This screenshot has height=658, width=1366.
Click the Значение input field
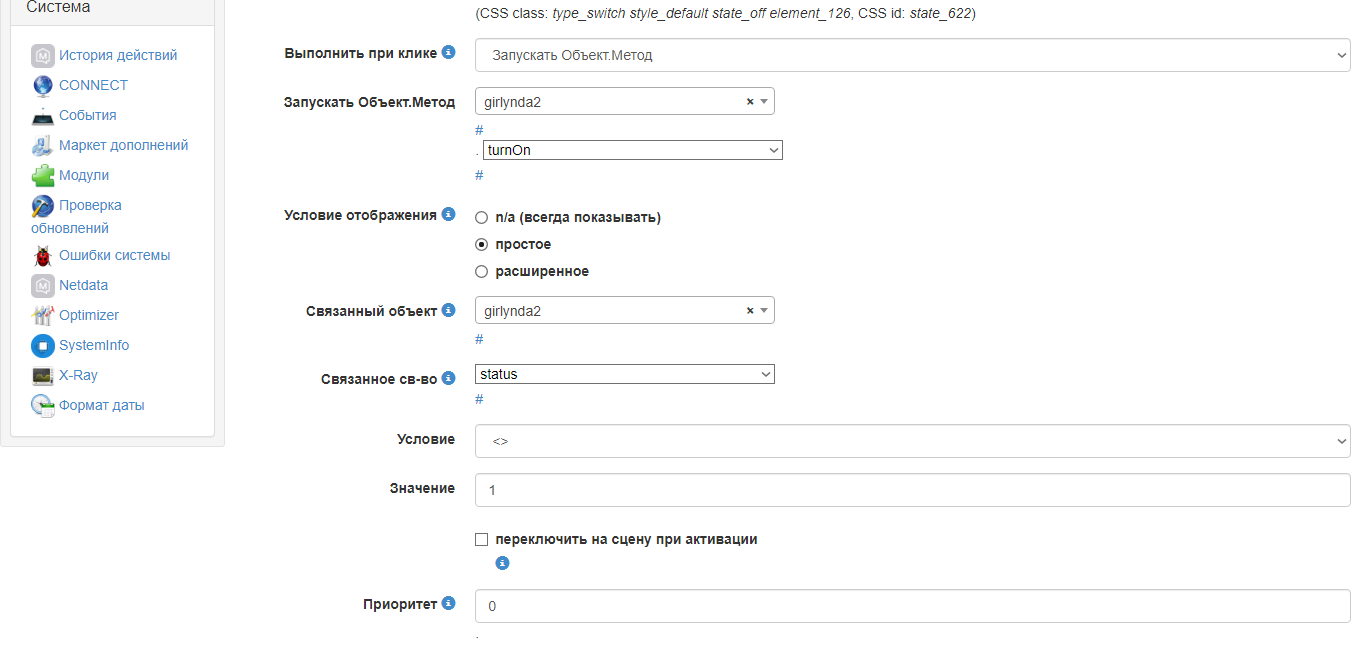coord(912,490)
